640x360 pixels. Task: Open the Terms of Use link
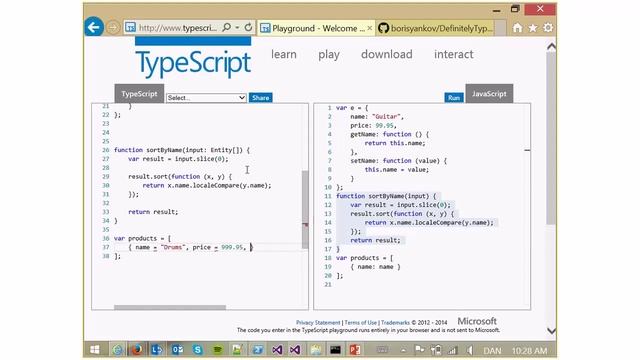(x=361, y=322)
